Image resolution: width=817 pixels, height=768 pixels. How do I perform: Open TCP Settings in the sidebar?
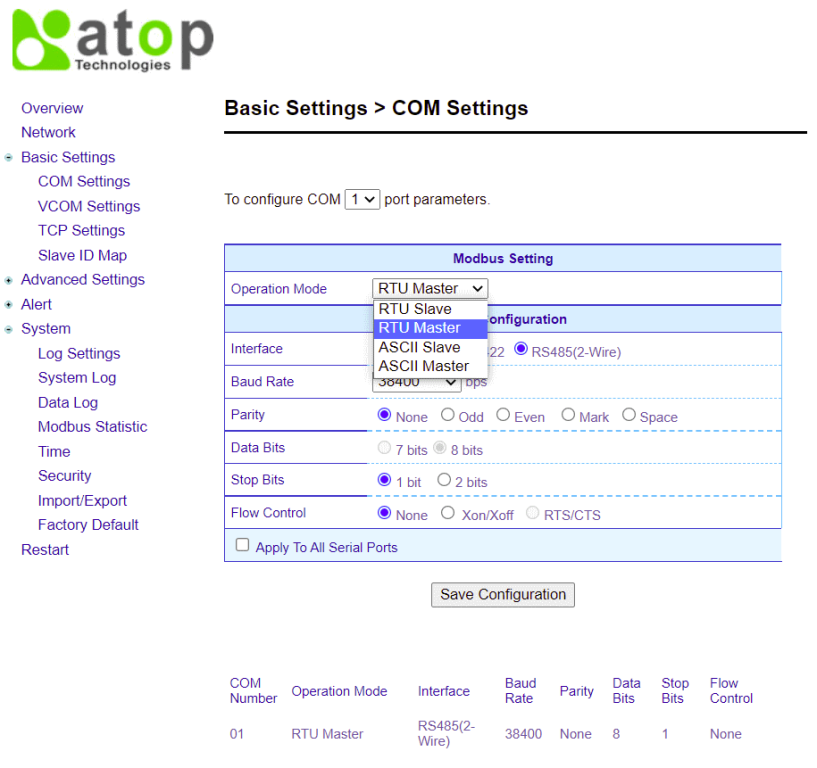tap(81, 230)
